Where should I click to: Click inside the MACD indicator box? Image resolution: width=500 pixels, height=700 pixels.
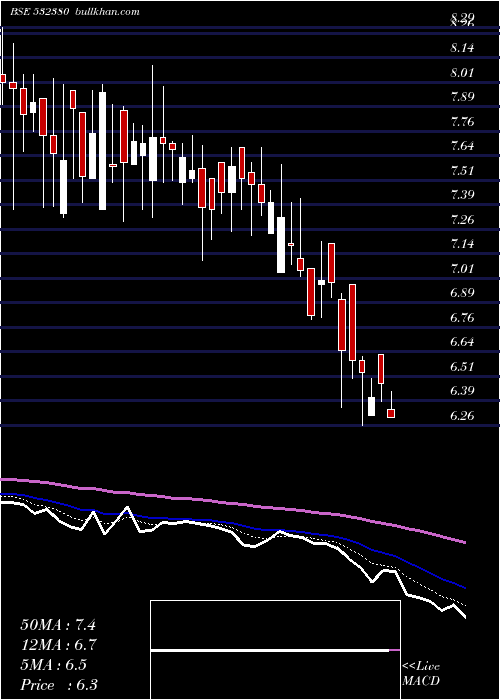click(x=275, y=650)
